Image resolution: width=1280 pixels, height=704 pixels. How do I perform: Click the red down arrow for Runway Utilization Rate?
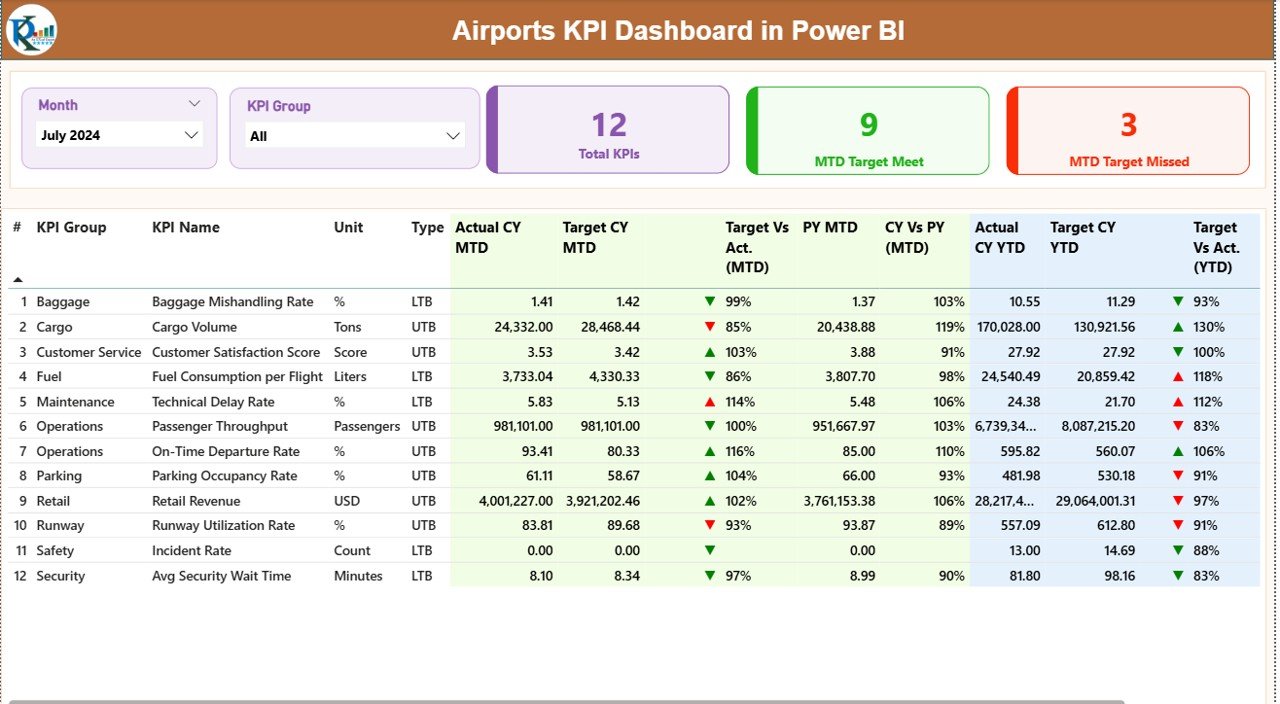(x=708, y=525)
